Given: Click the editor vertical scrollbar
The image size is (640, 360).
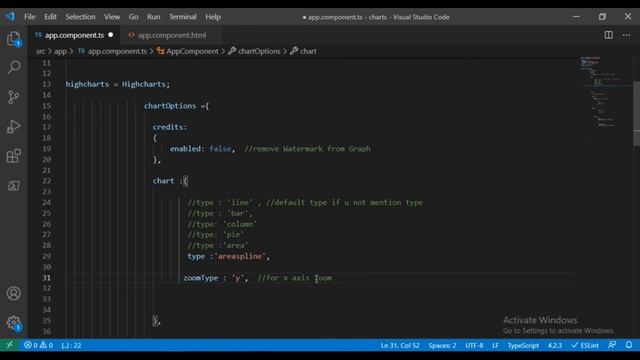Looking at the screenshot, I should click(x=636, y=113).
